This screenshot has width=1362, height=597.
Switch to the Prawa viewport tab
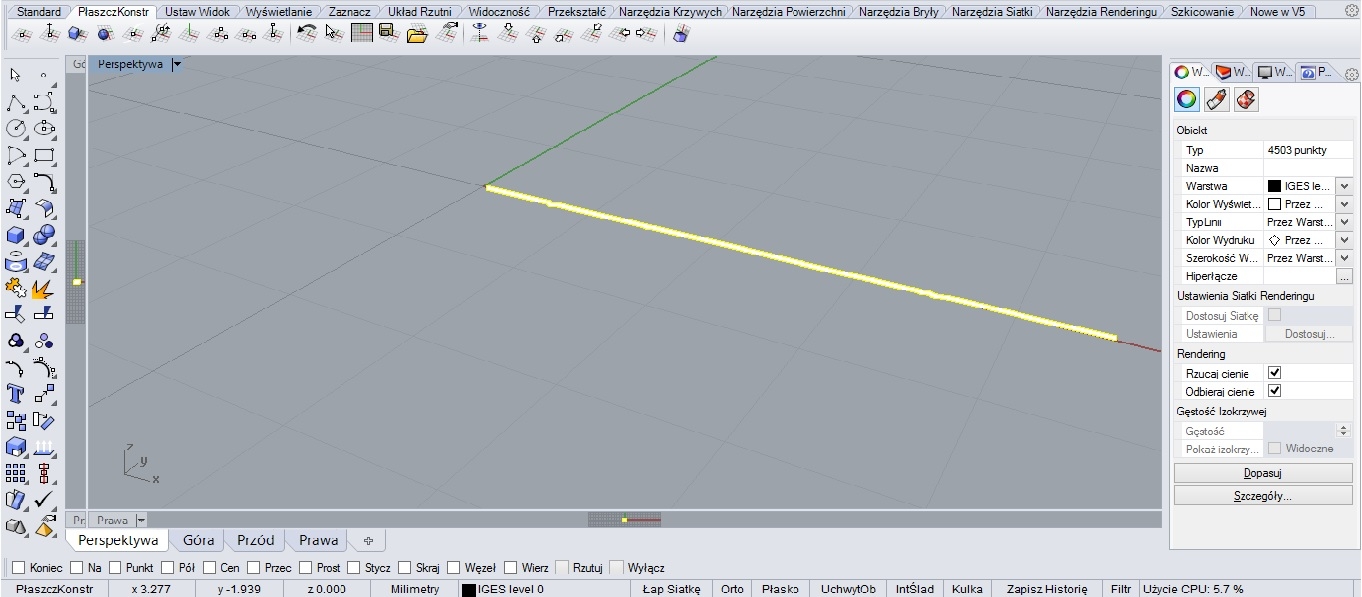click(318, 541)
